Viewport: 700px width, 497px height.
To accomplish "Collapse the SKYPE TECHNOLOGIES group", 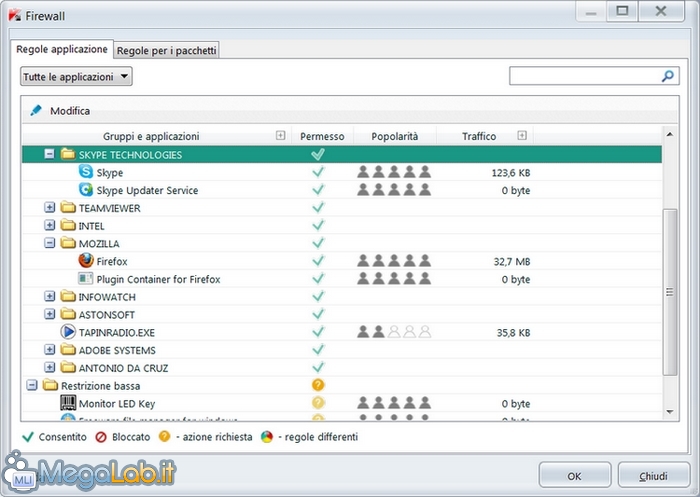I will click(x=50, y=154).
